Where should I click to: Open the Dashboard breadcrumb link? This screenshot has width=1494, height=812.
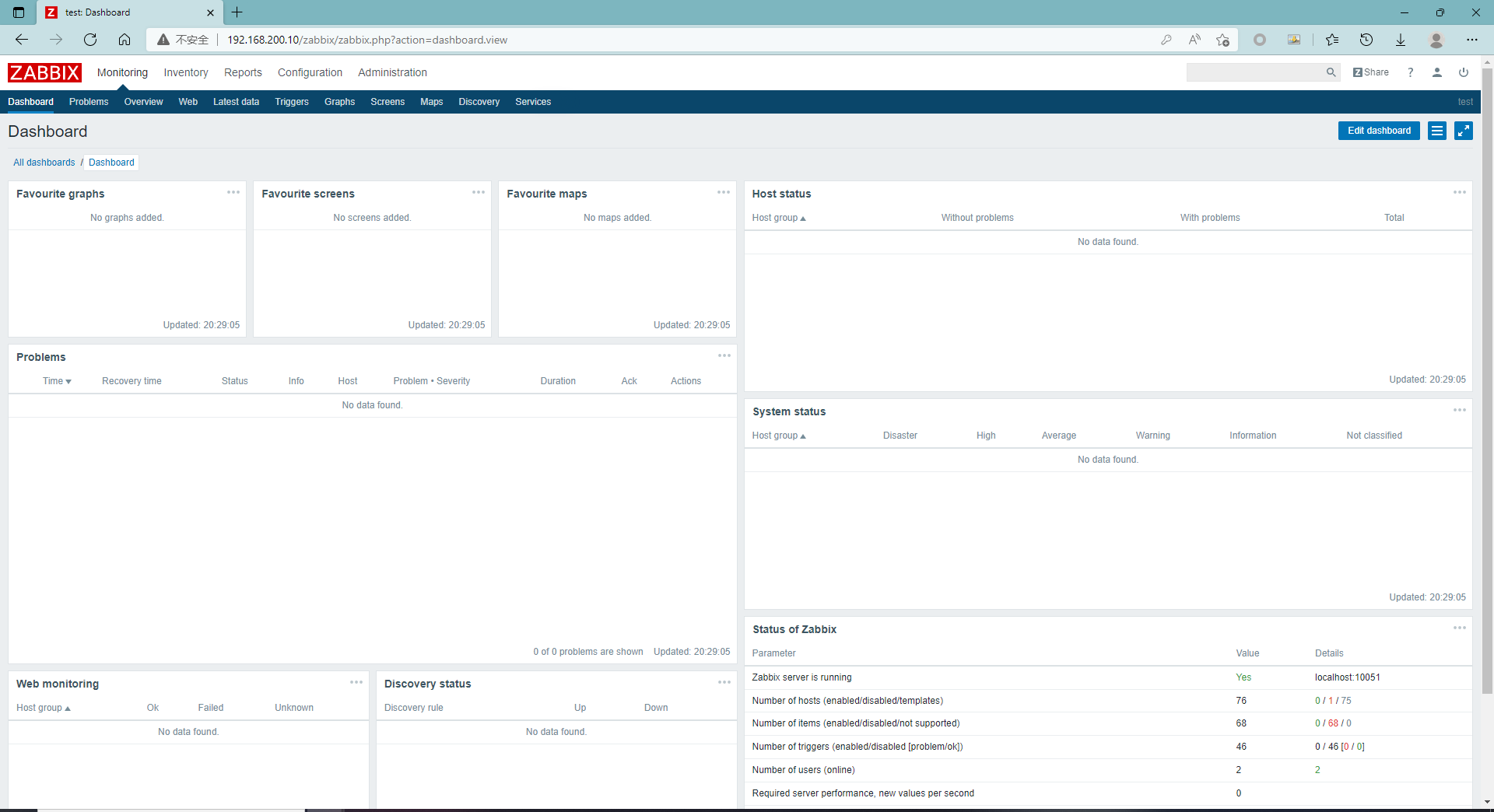(x=111, y=163)
